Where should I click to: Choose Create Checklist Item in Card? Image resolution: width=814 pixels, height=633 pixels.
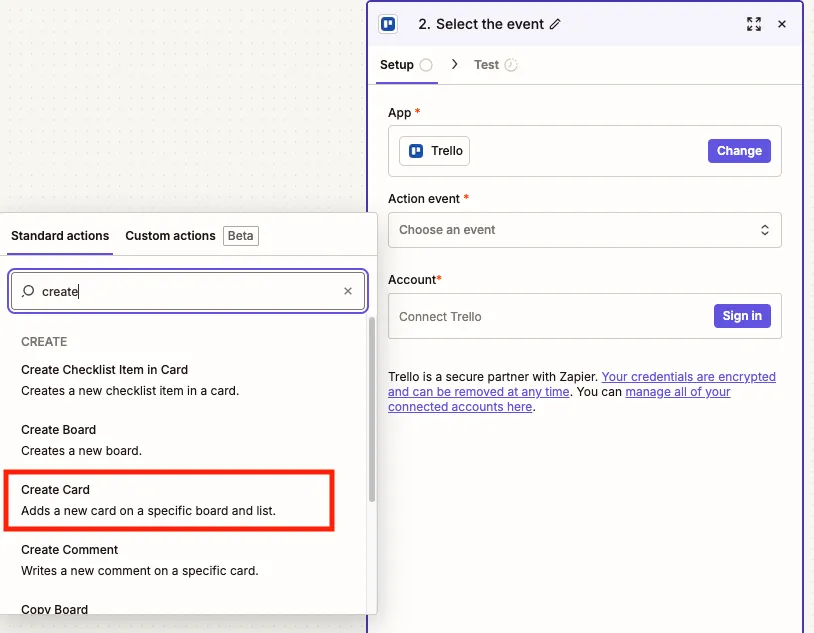[130, 380]
